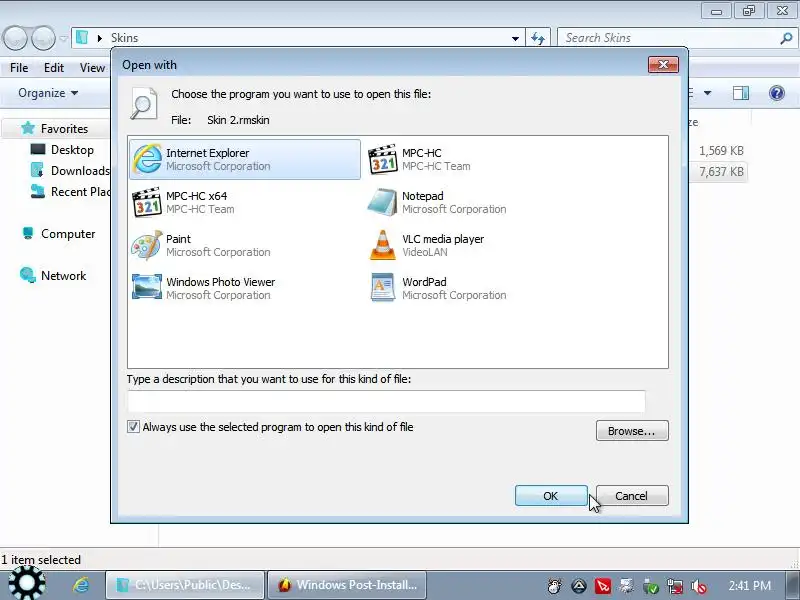Open the view options dropdown arrow in Explorer

[707, 93]
